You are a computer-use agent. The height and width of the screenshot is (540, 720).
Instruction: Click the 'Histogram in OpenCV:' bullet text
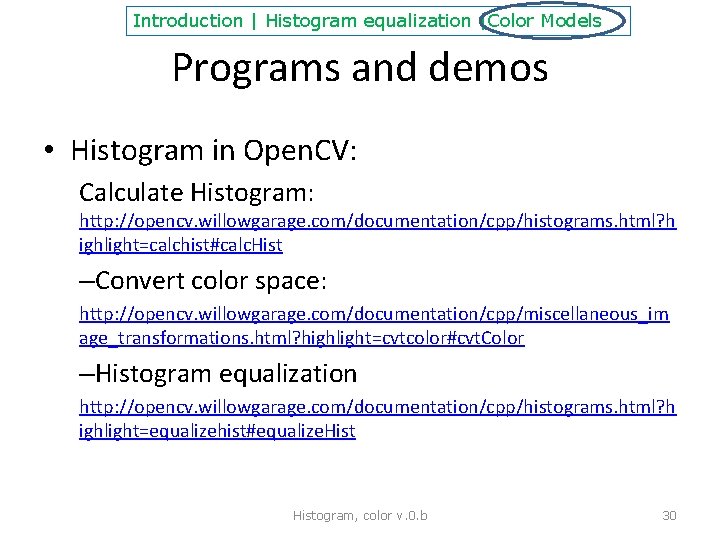[x=214, y=151]
